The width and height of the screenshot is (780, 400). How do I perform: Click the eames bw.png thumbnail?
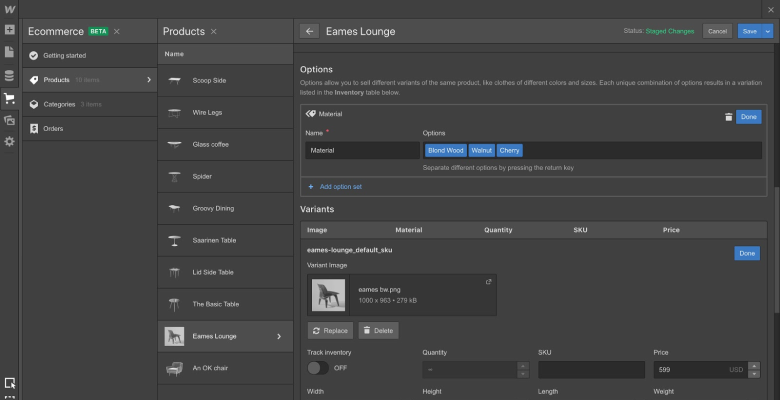(328, 295)
